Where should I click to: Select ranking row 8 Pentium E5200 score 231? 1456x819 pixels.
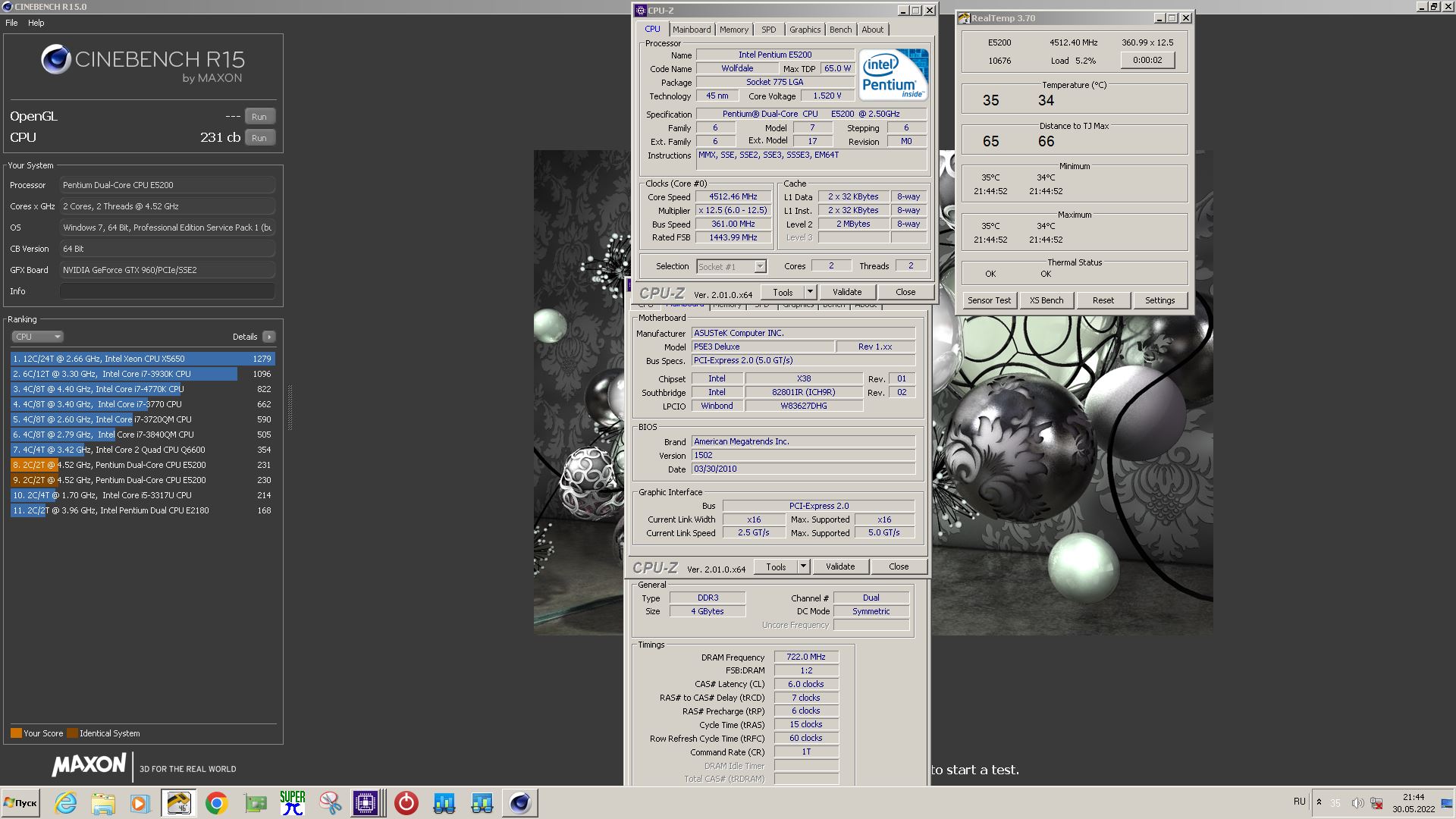[x=143, y=465]
